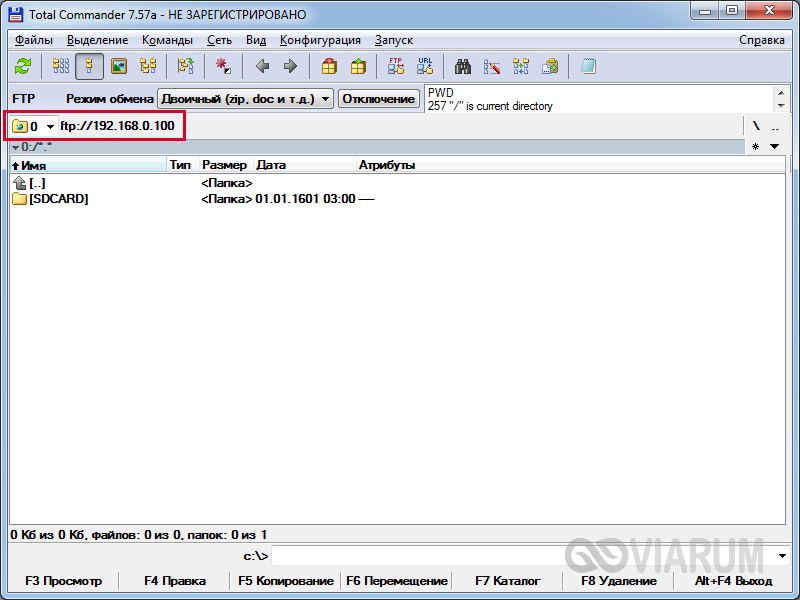Select the full details view icon
800x600 pixels.
coord(89,66)
